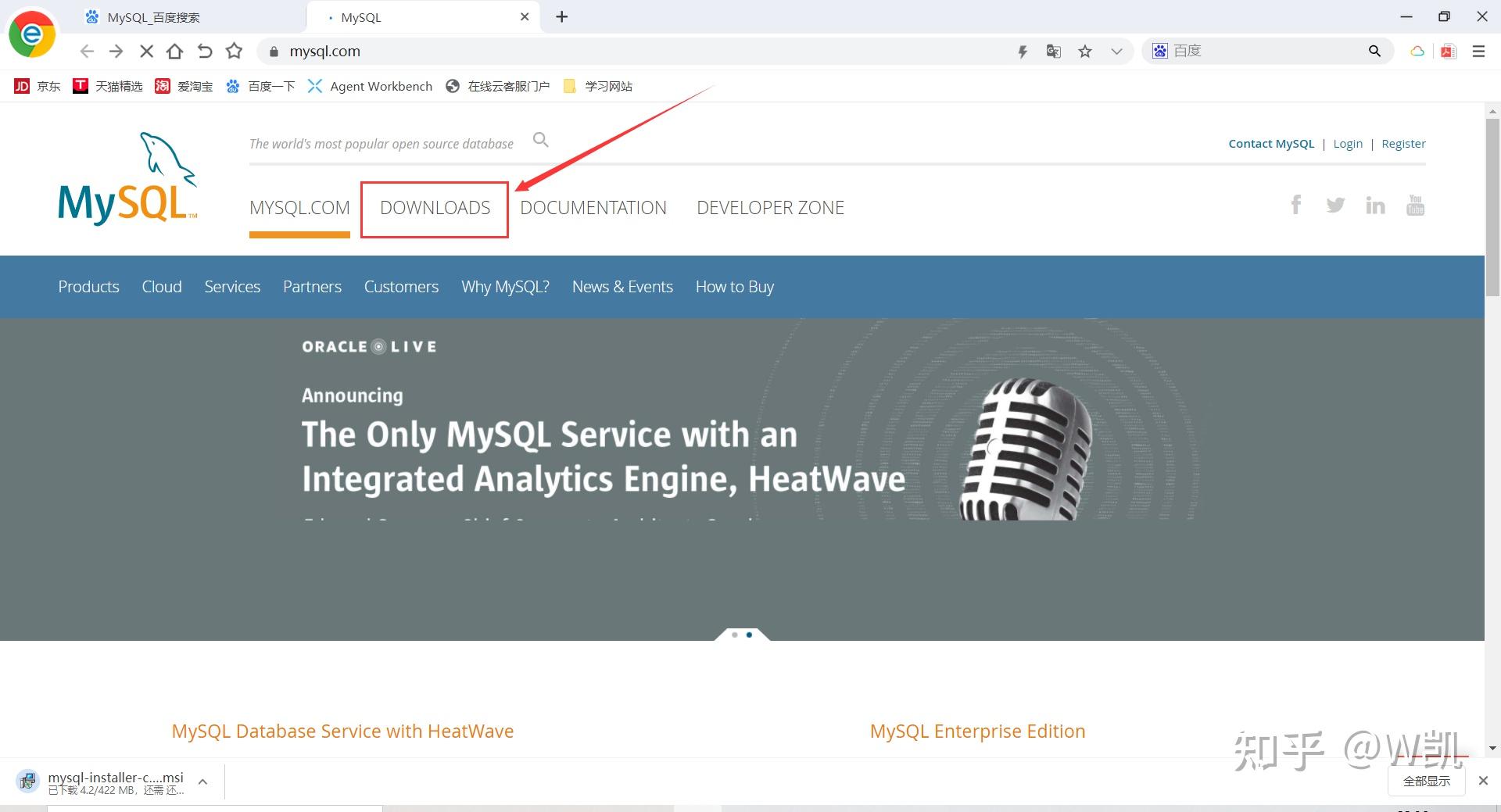1501x812 pixels.
Task: Click the HeatWave announcement banner headline
Action: click(604, 456)
